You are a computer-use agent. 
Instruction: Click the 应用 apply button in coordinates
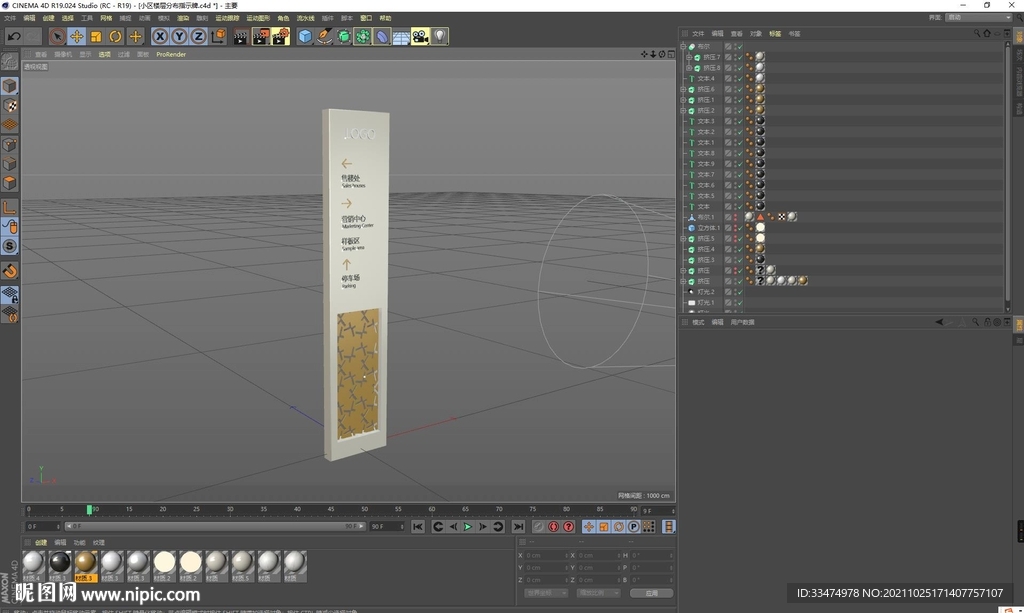651,593
